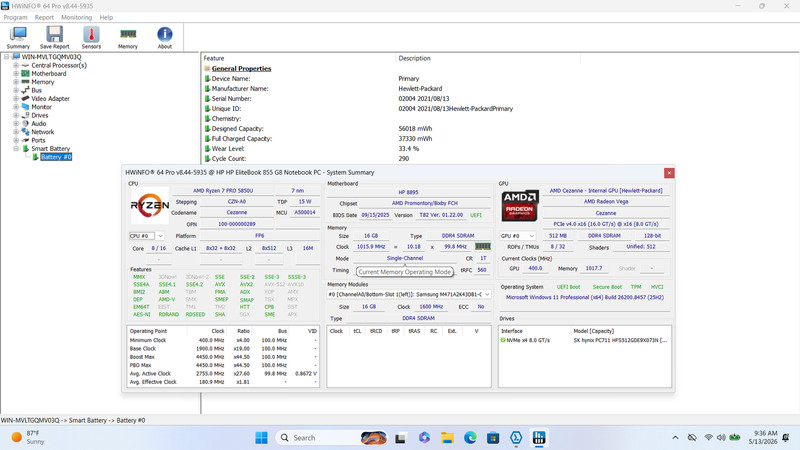Image resolution: width=800 pixels, height=450 pixels.
Task: Click the Microsoft Windows 11 Professional text
Action: pos(585,297)
